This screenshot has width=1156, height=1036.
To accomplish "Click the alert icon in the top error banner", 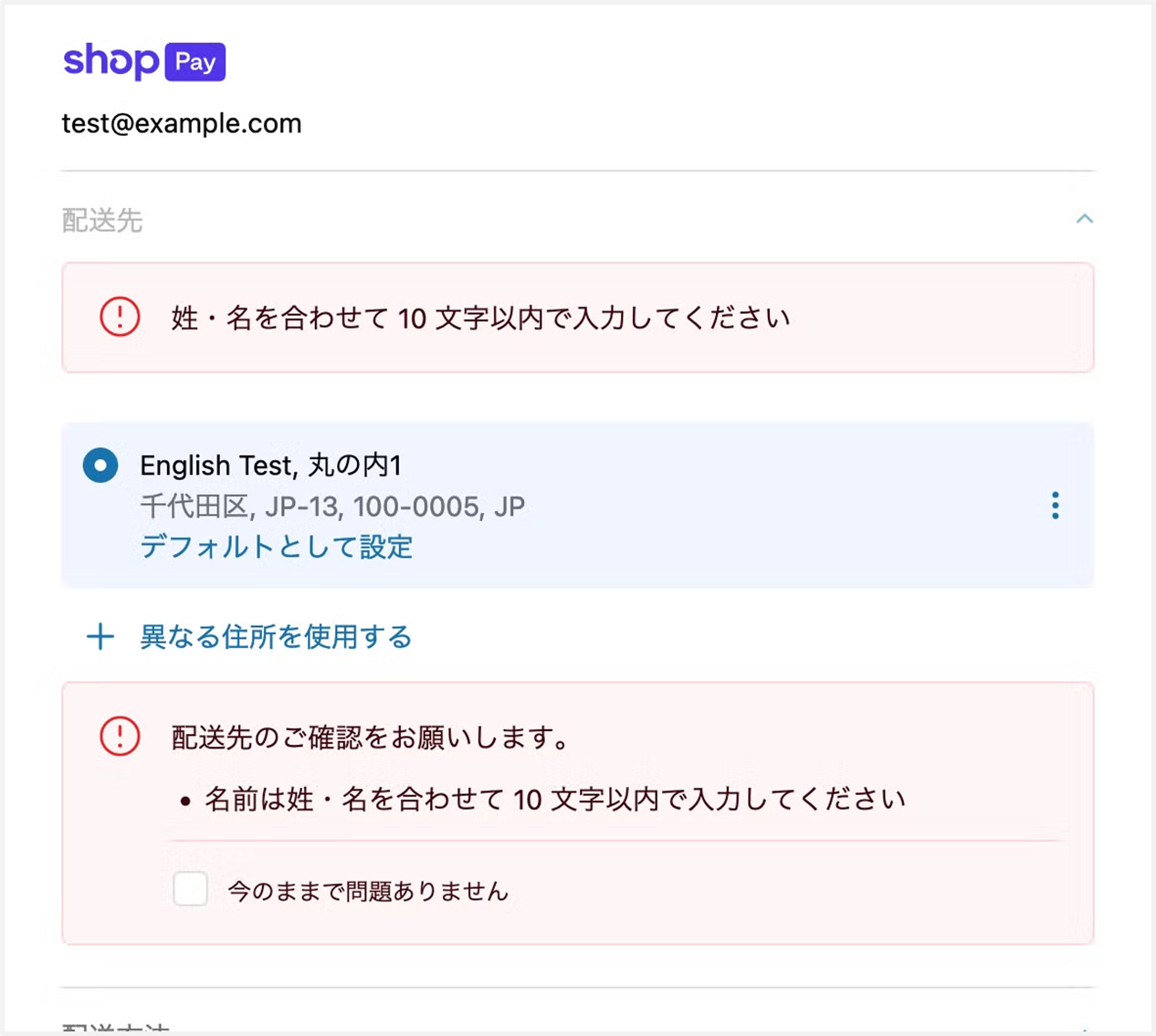I will click(120, 318).
